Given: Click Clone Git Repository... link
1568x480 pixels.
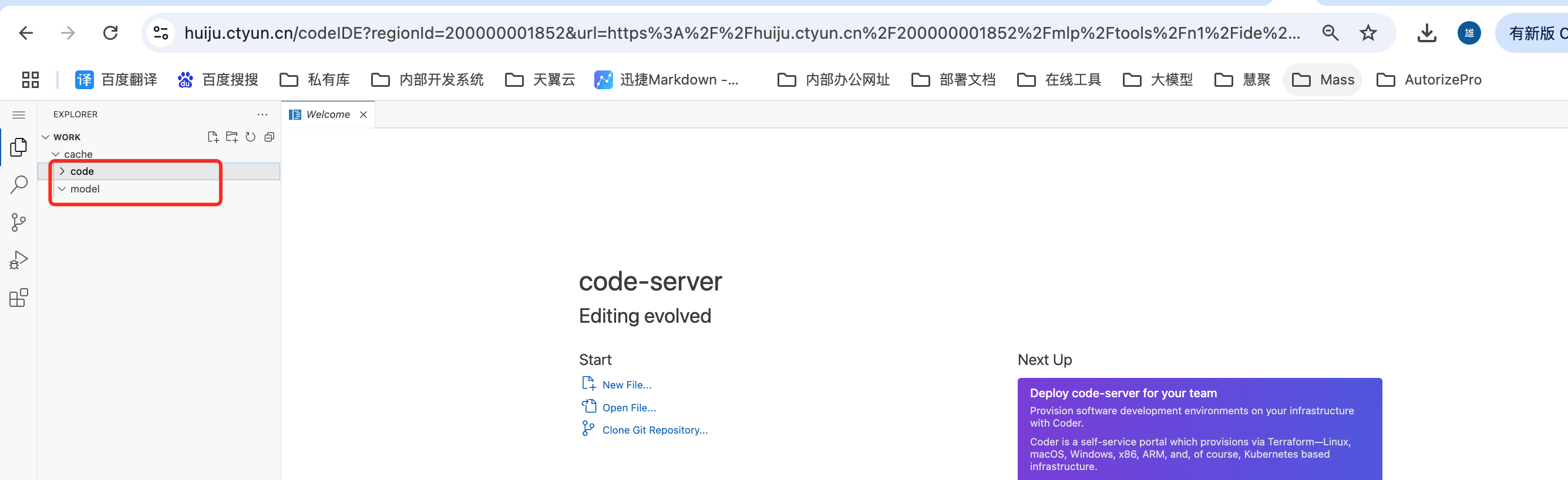Looking at the screenshot, I should pyautogui.click(x=655, y=430).
